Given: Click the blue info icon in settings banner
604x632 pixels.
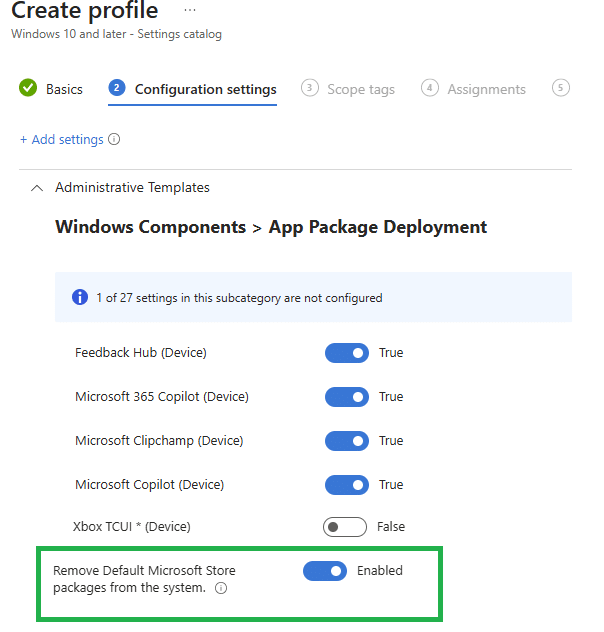Looking at the screenshot, I should 80,297.
